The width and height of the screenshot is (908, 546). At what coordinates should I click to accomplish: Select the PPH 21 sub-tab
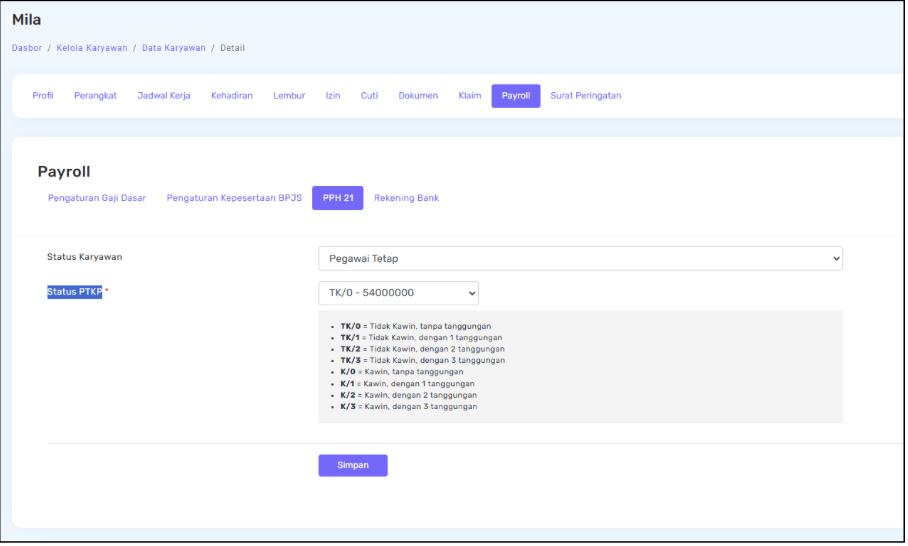[x=338, y=198]
